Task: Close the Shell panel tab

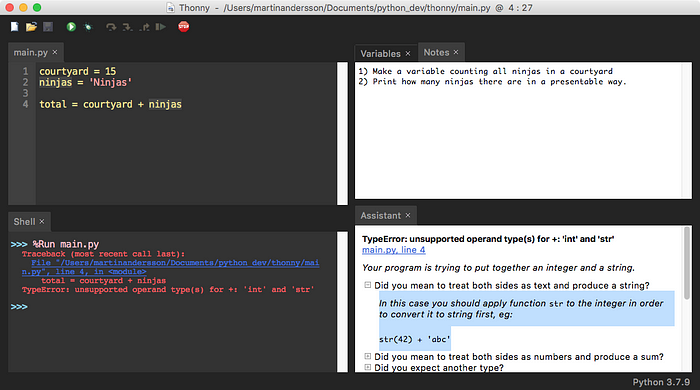Action: tap(42, 221)
